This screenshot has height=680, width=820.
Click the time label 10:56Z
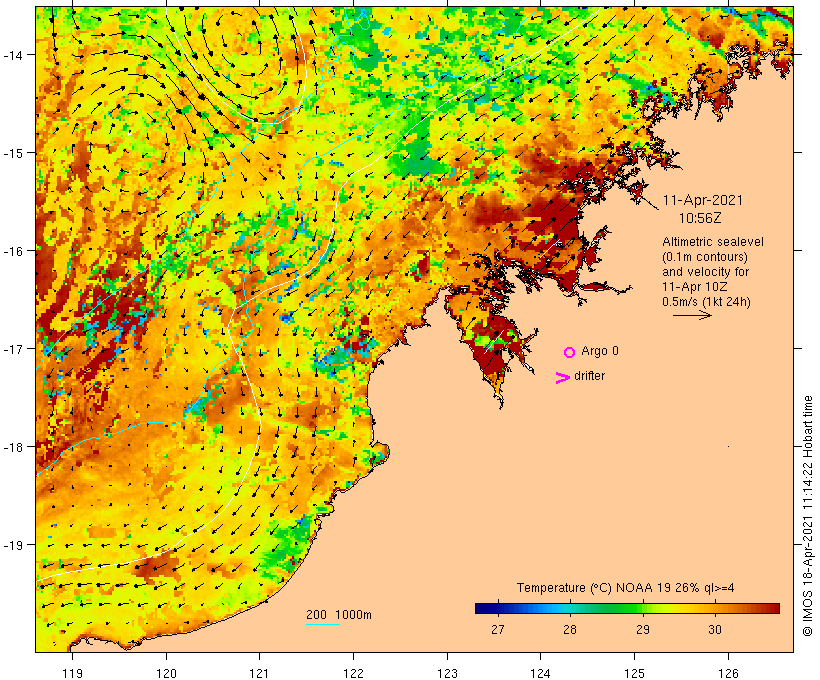700,218
